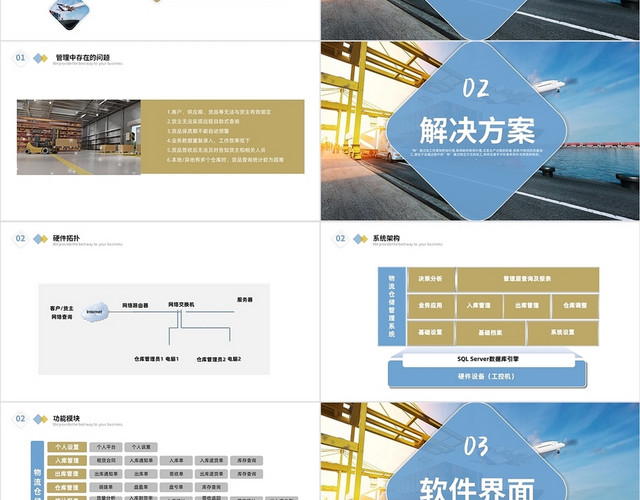
Task: Click 出库管理 box in the 系统架构 slide
Action: click(527, 306)
